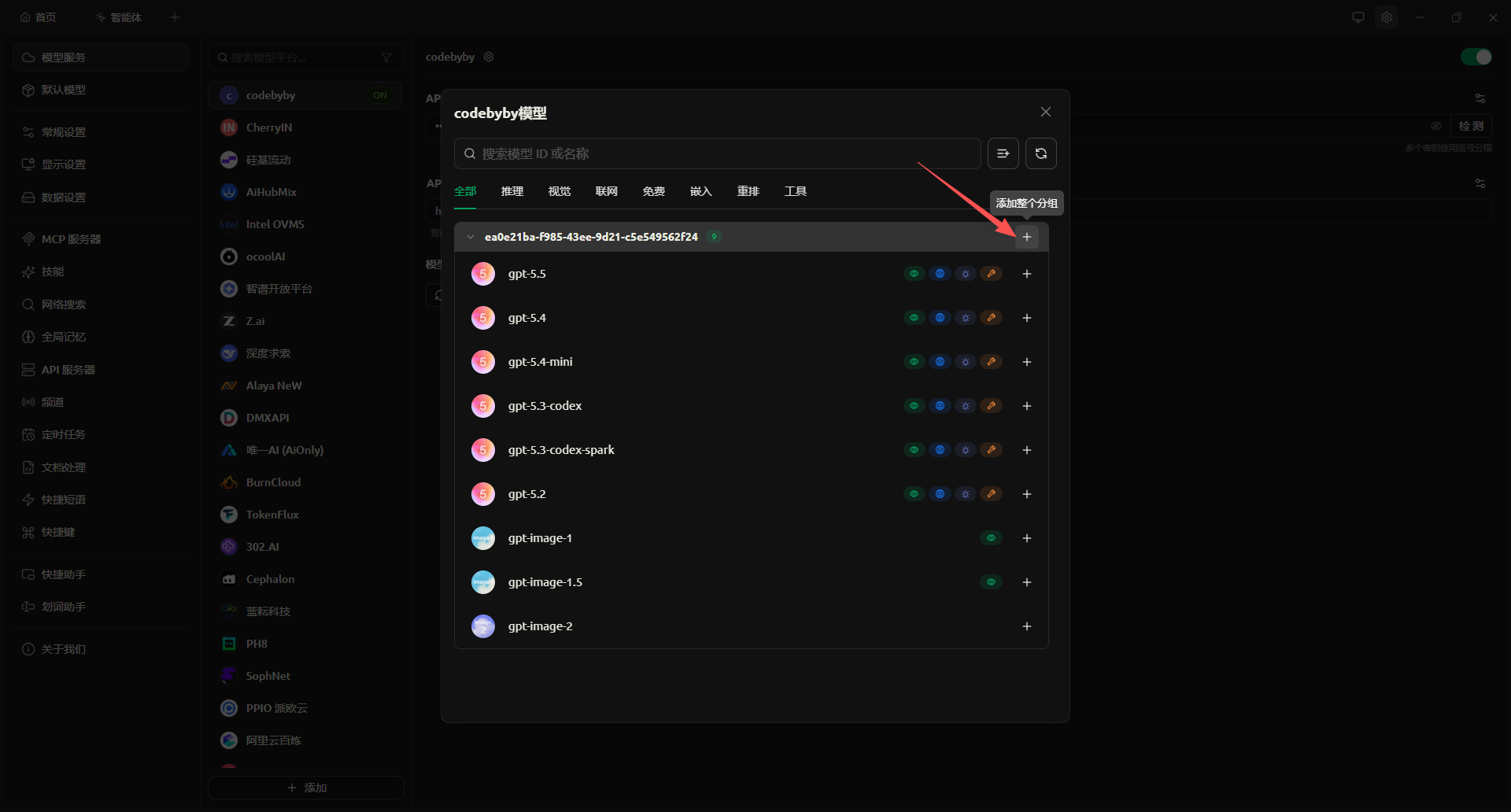
Task: Open the 智能体 tab
Action: [118, 17]
